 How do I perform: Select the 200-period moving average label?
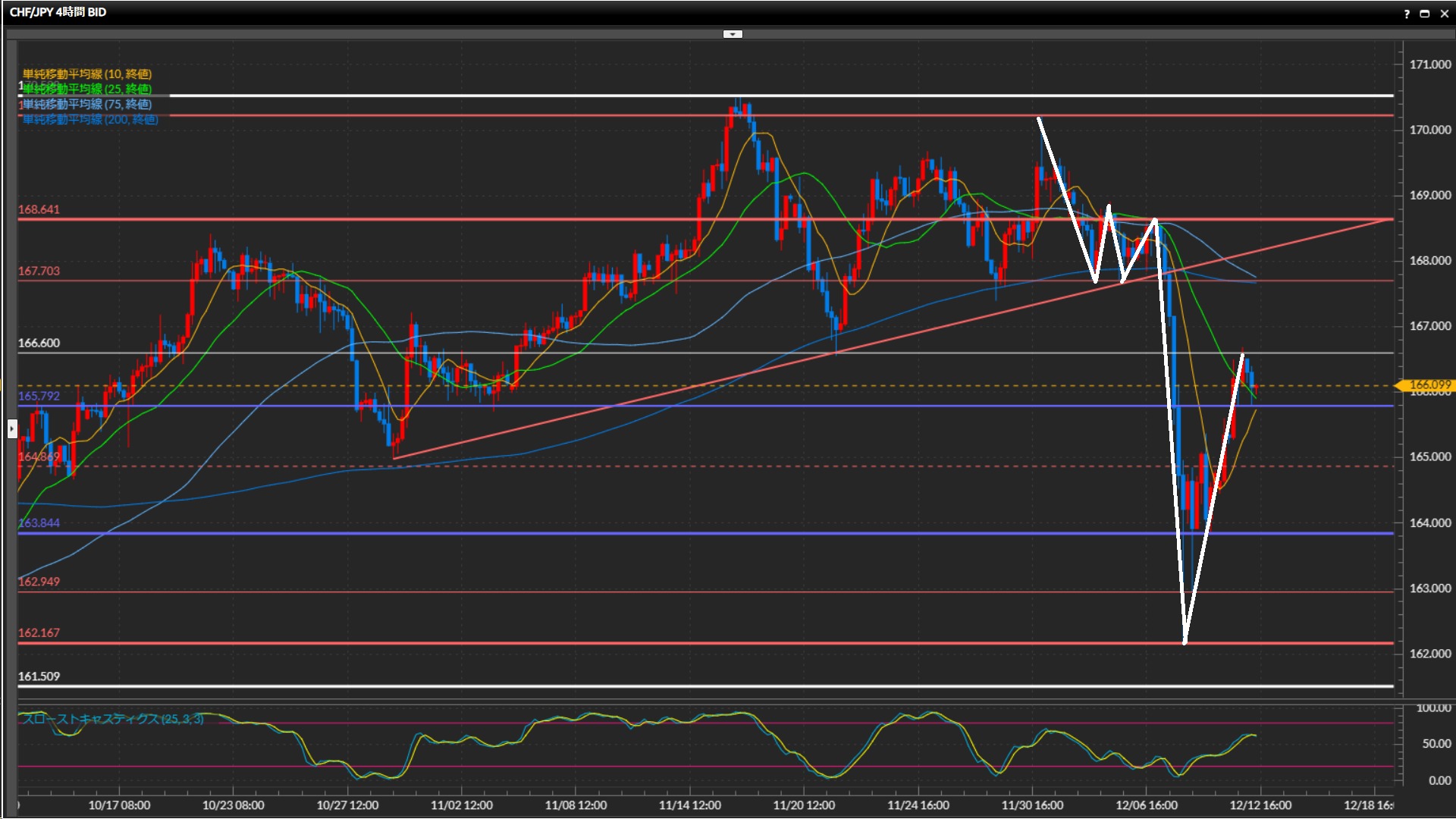coord(90,119)
